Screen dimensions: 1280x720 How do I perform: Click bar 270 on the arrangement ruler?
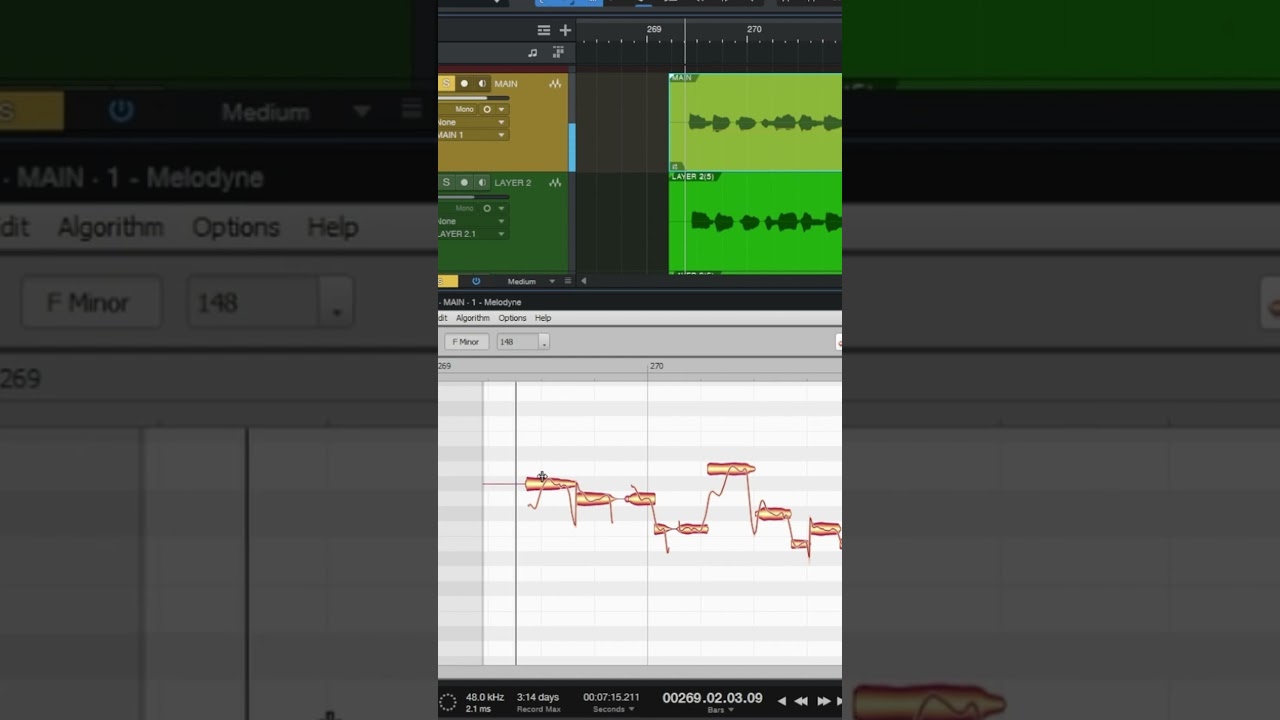point(754,30)
